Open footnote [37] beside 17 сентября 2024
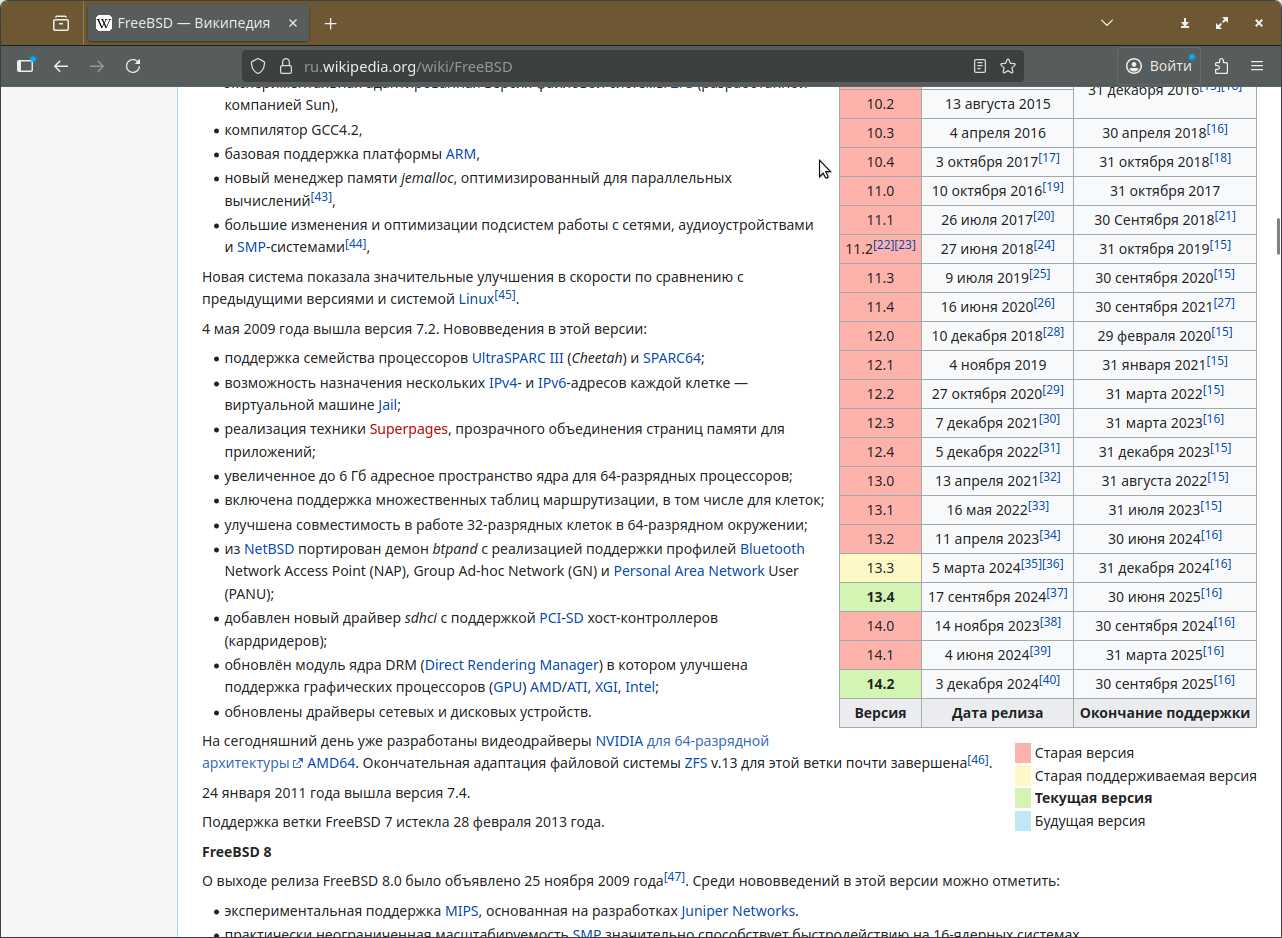The width and height of the screenshot is (1282, 938). point(1057,592)
